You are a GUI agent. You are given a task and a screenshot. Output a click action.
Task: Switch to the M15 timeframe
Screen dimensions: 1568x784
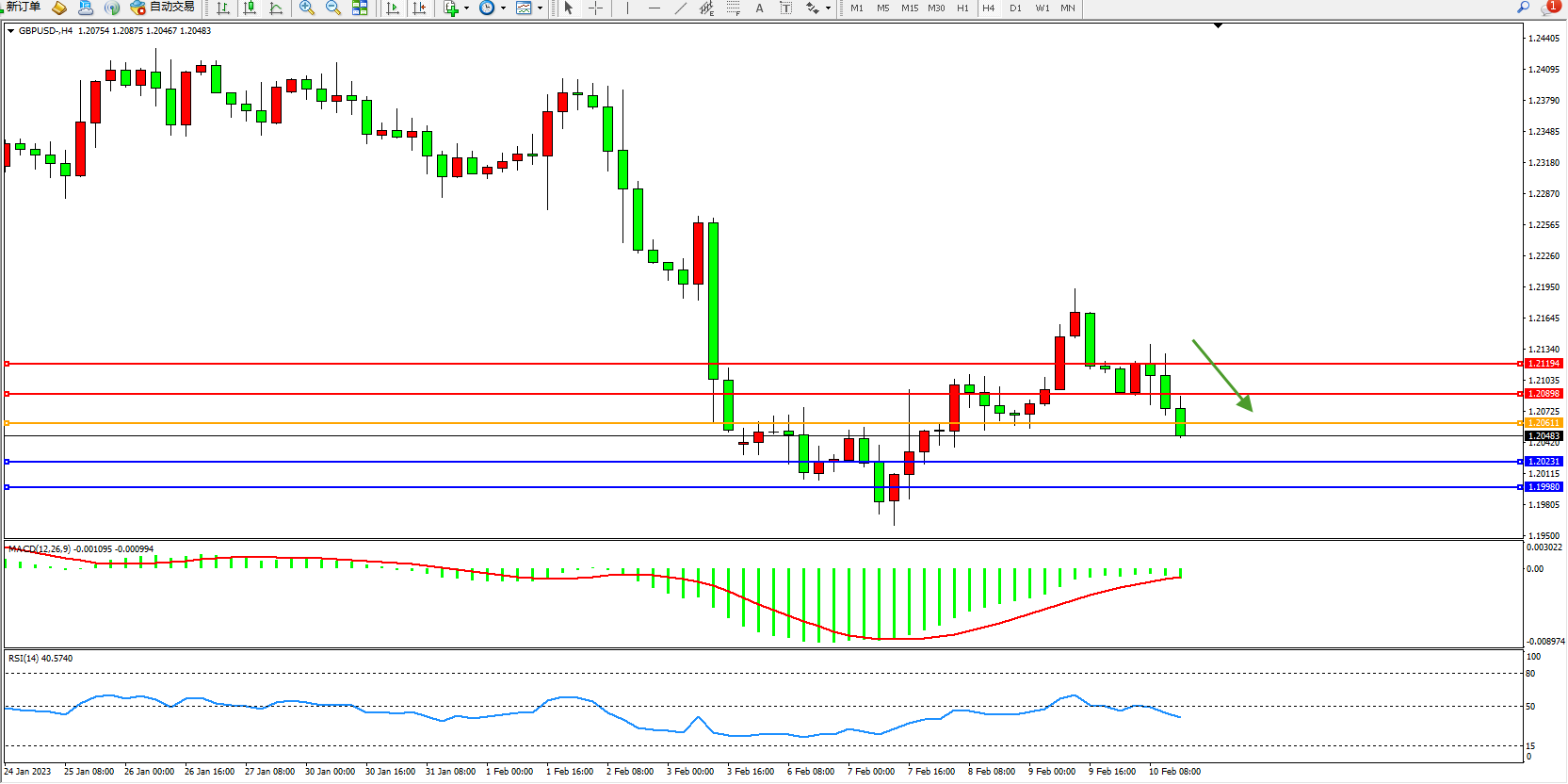tap(909, 8)
